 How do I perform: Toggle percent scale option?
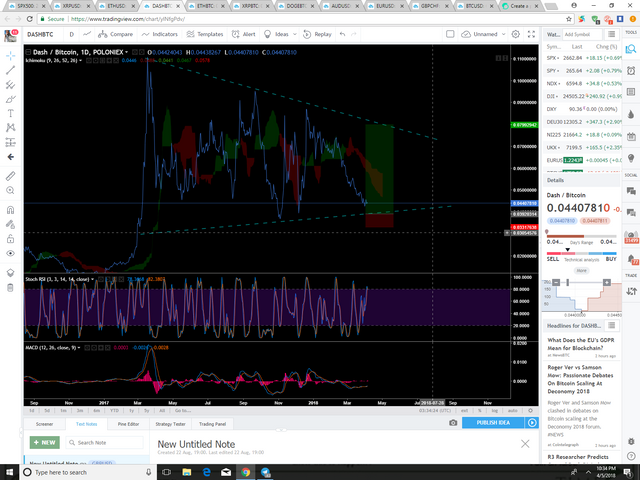pos(480,411)
